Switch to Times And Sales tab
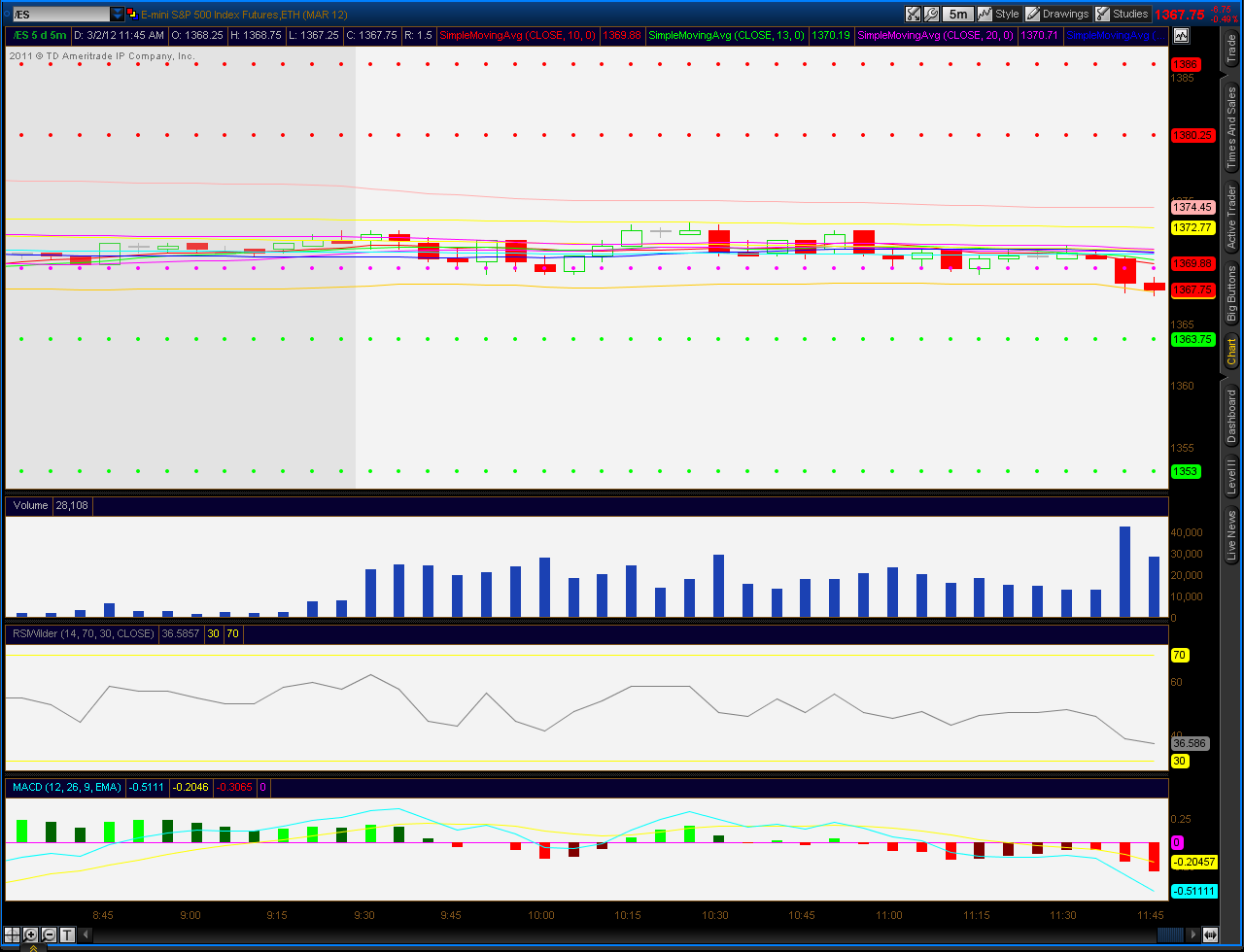The height and width of the screenshot is (952, 1244). (x=1231, y=125)
